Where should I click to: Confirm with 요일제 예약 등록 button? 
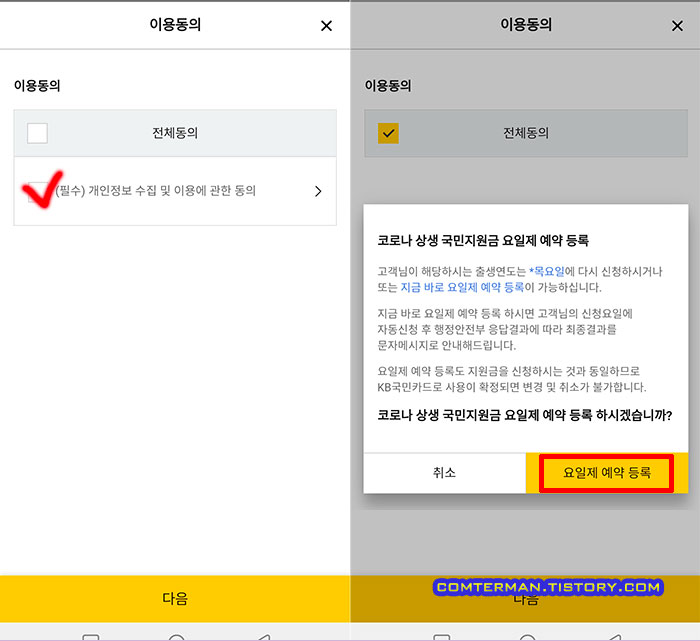(607, 473)
